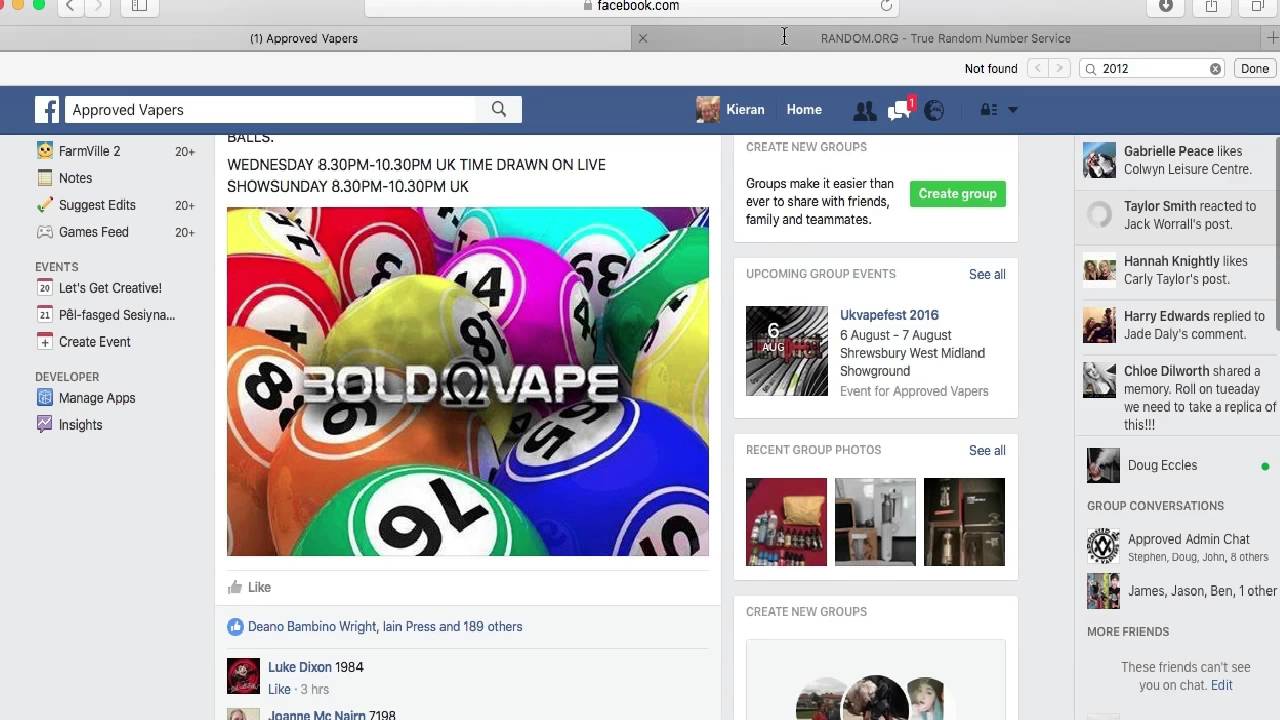Show the Safari sidebar
The width and height of the screenshot is (1280, 720).
coord(139,6)
